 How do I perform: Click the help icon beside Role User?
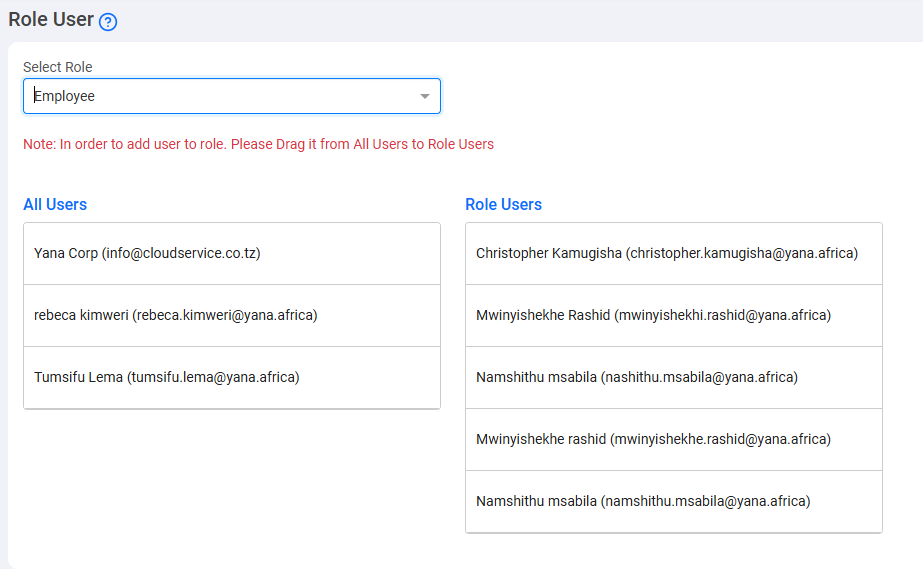pyautogui.click(x=108, y=22)
